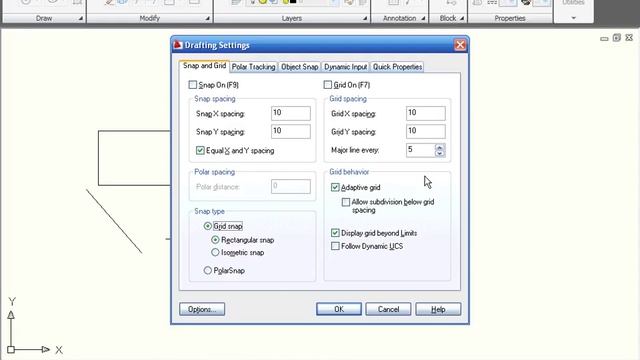Open the Object Snap tab

click(300, 67)
